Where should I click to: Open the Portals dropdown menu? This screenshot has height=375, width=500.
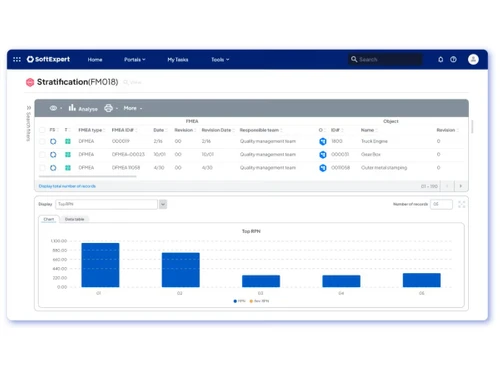135,59
